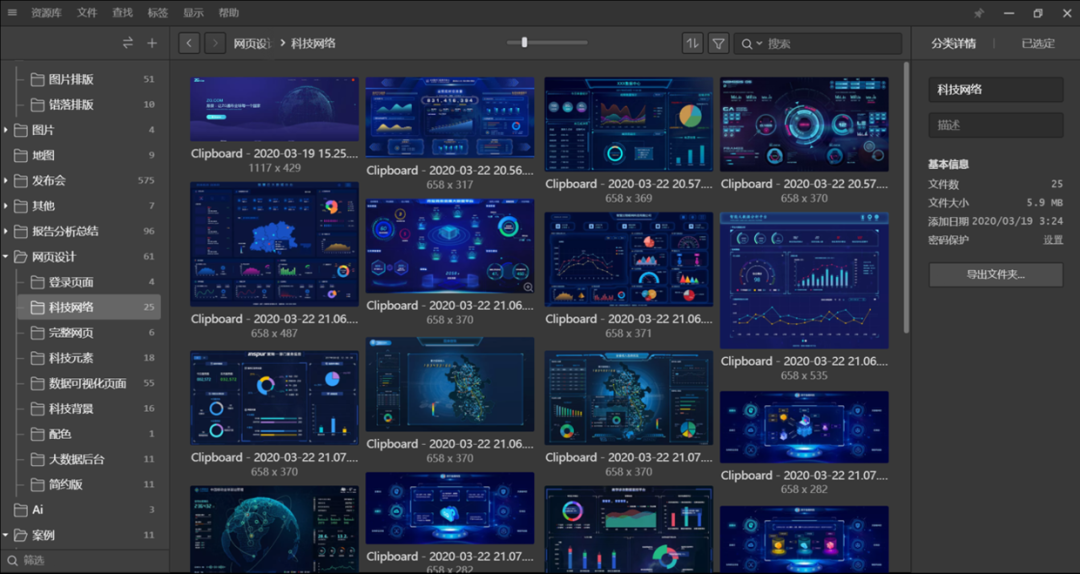The image size is (1080, 574).
Task: Open the filter funnel icon
Action: click(718, 43)
